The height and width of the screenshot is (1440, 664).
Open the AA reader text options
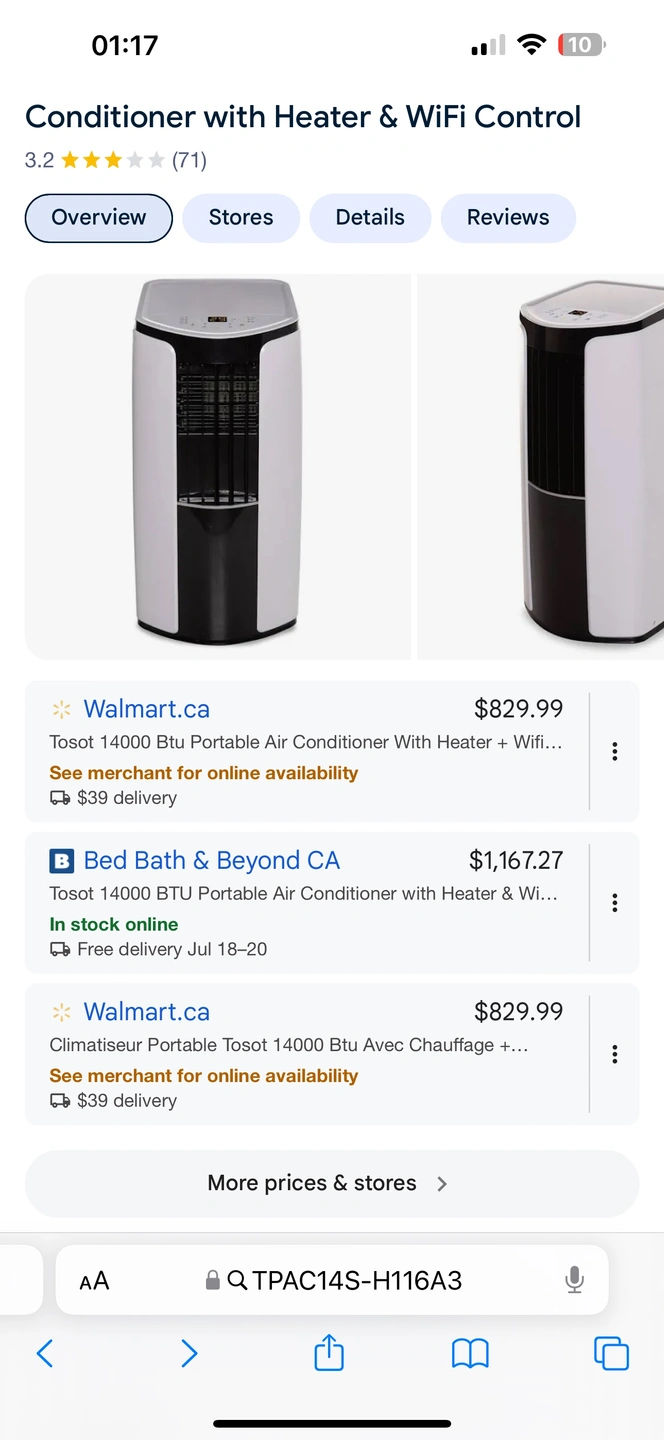(x=94, y=1281)
